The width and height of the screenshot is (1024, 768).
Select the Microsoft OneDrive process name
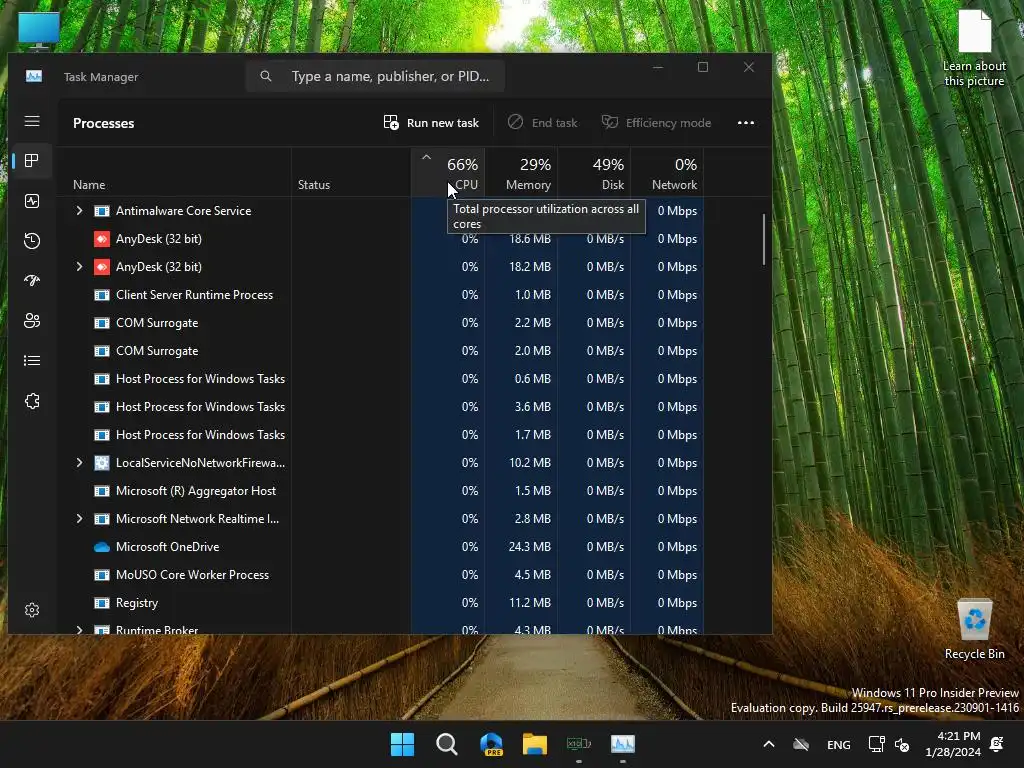[x=167, y=547]
